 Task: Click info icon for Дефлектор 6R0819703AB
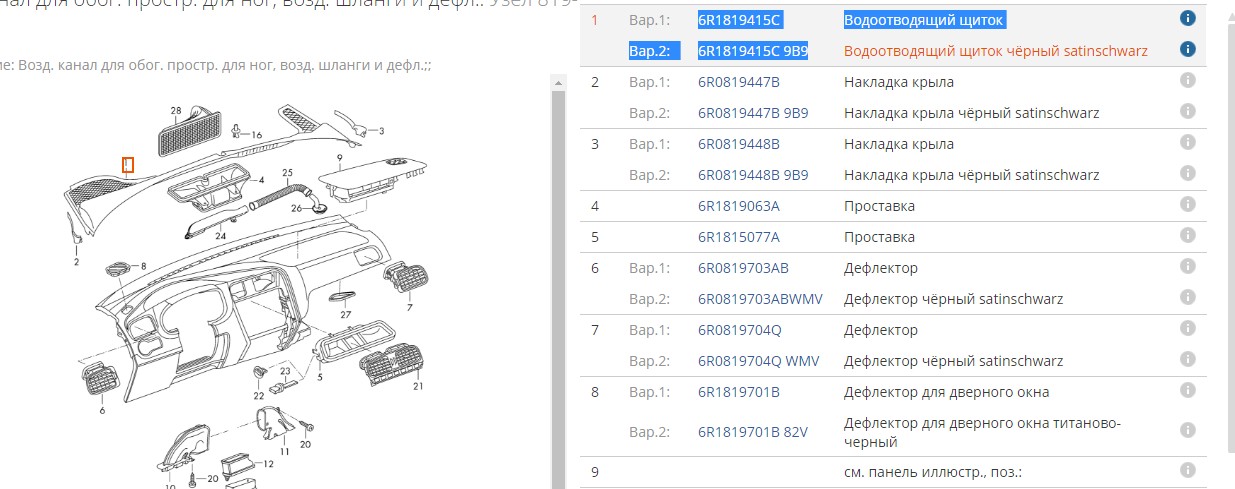[1188, 267]
